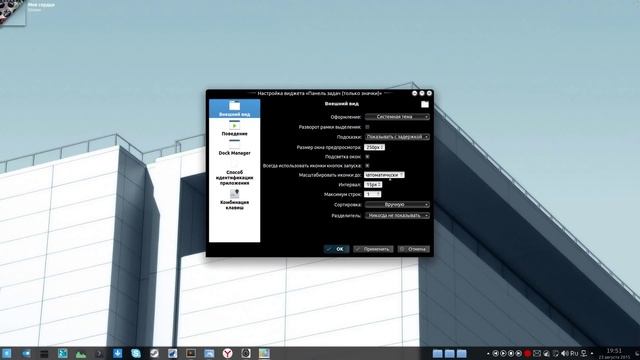640x360 pixels.
Task: Click the red record tray icon
Action: click(x=527, y=353)
